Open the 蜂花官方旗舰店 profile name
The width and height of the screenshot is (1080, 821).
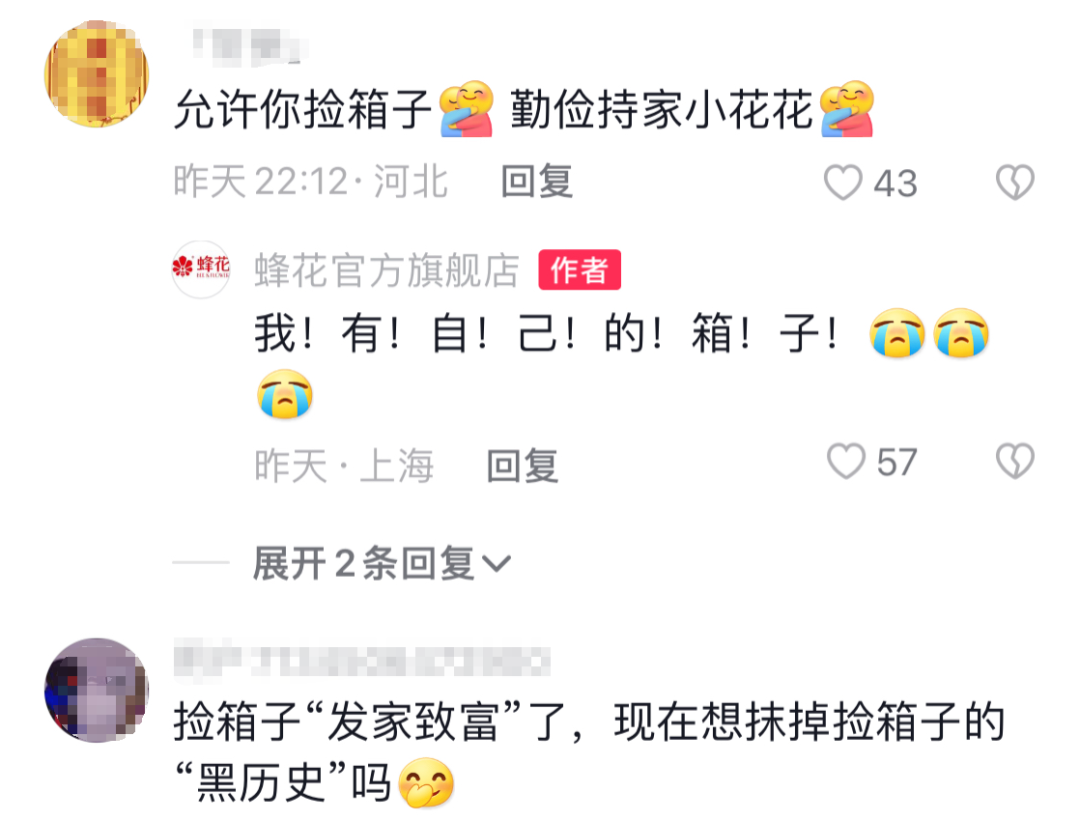(386, 270)
